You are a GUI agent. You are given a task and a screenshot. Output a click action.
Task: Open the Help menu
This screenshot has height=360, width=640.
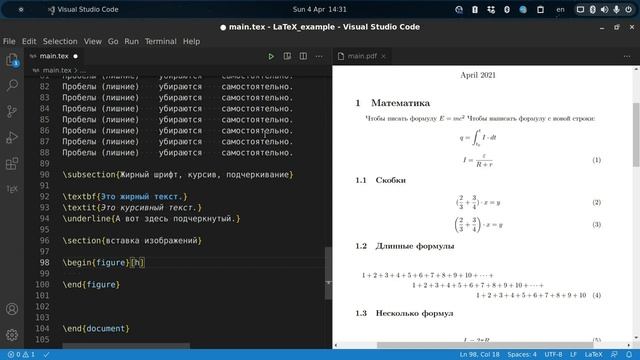(x=191, y=41)
